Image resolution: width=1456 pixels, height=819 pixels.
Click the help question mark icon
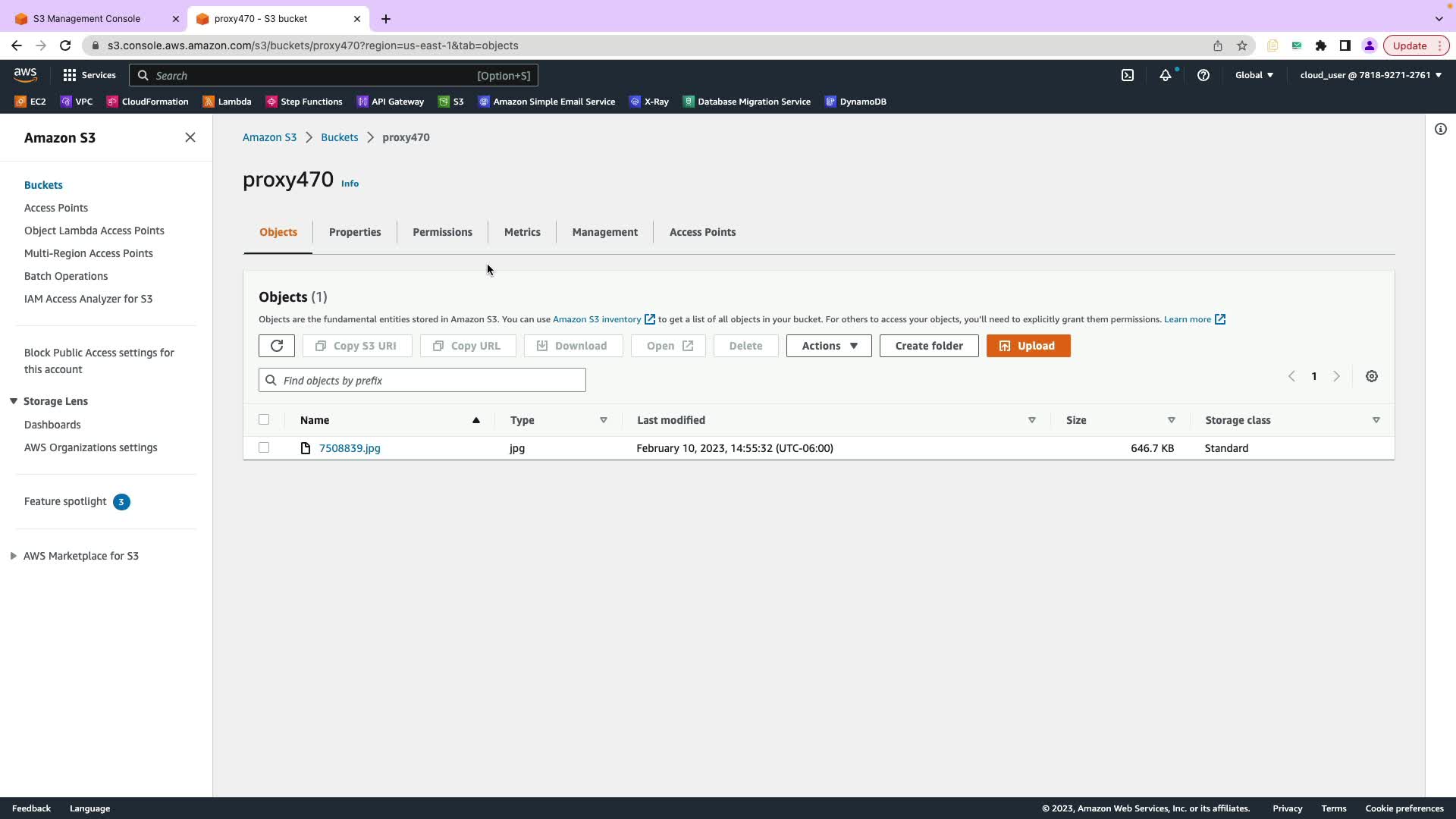1203,75
